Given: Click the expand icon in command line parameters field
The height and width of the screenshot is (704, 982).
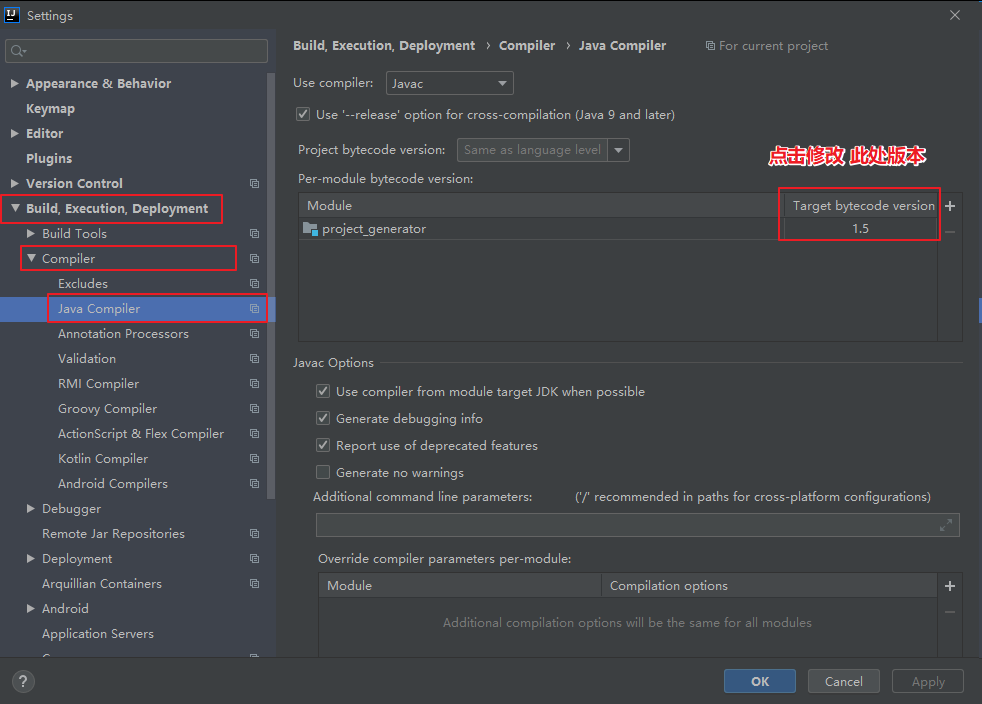Looking at the screenshot, I should pyautogui.click(x=945, y=524).
